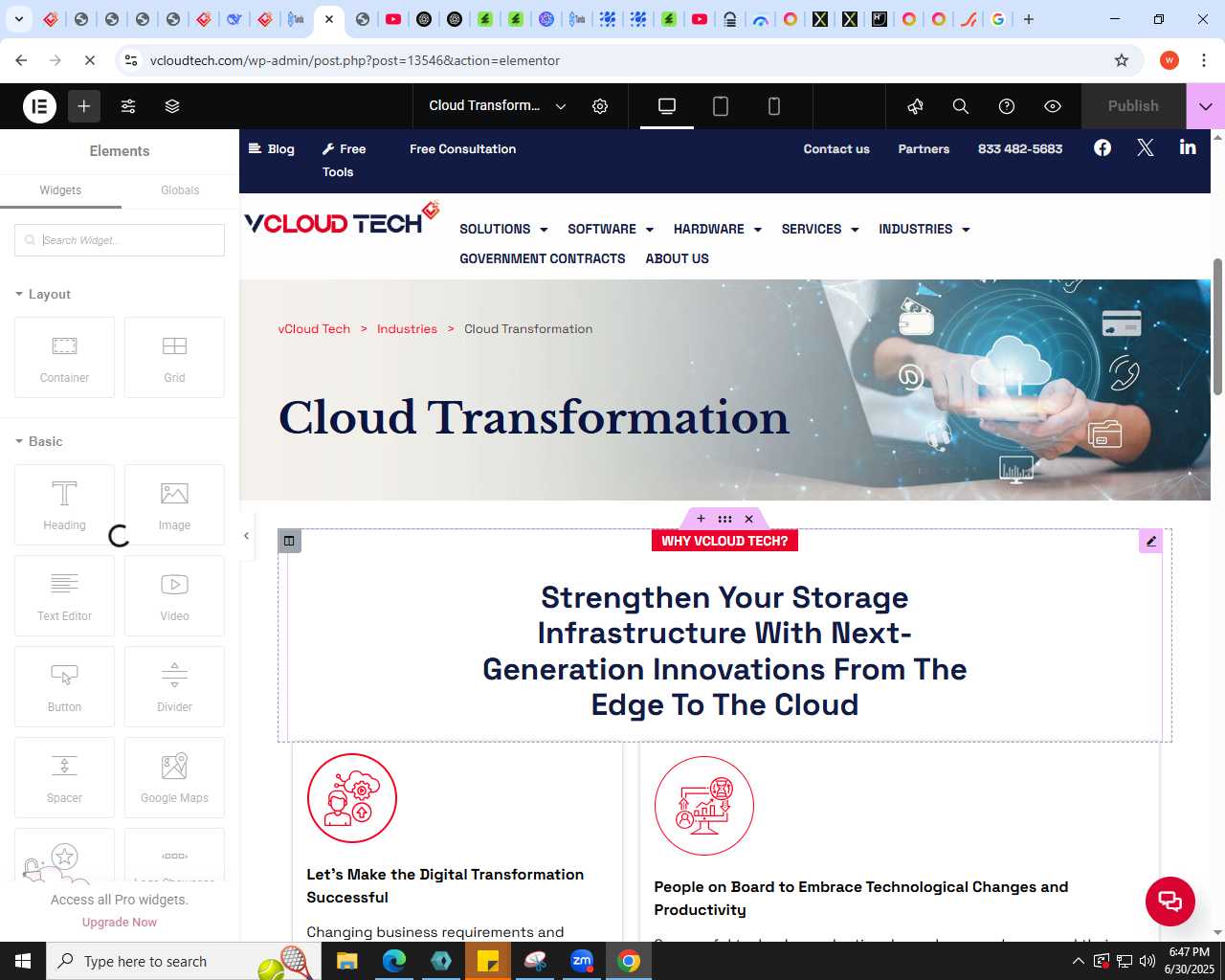Open Publish options dropdown arrow
This screenshot has height=980, width=1225.
(x=1206, y=106)
